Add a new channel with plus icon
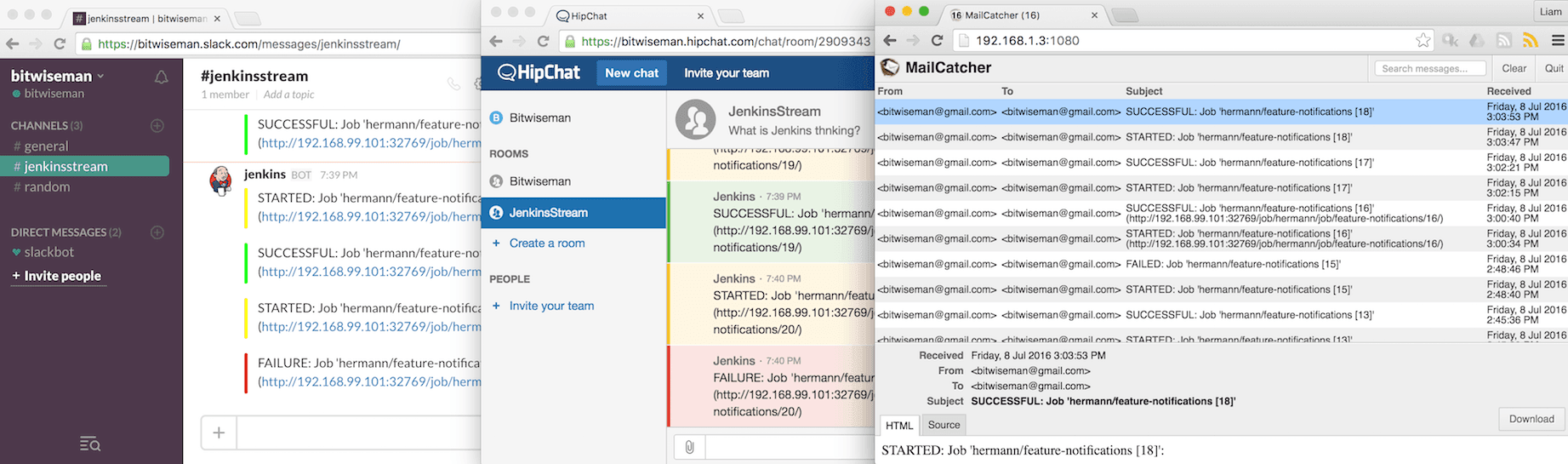Image resolution: width=1568 pixels, height=464 pixels. pyautogui.click(x=157, y=126)
